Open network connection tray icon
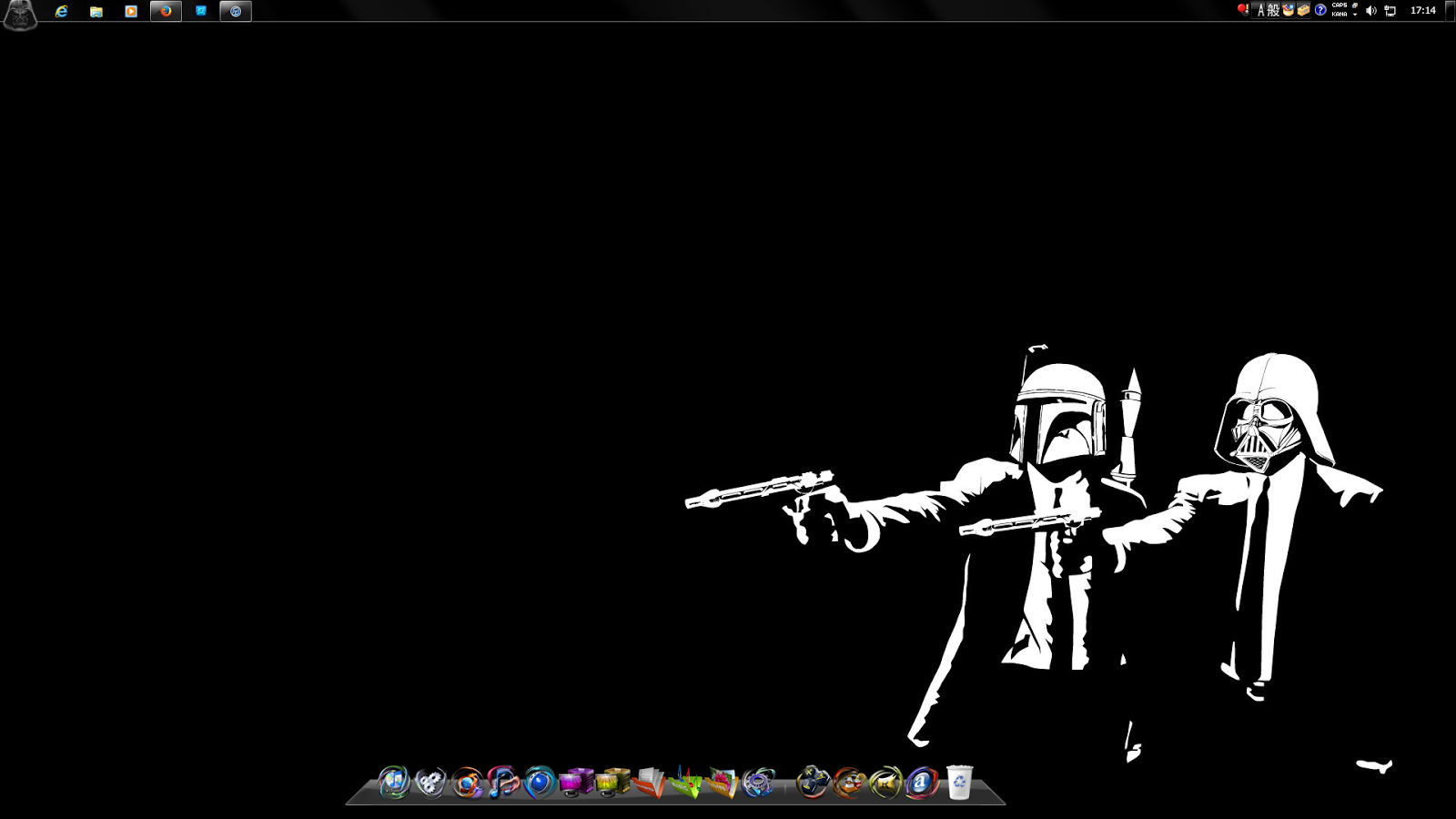Screen dimensions: 1456x819 pyautogui.click(x=1390, y=11)
